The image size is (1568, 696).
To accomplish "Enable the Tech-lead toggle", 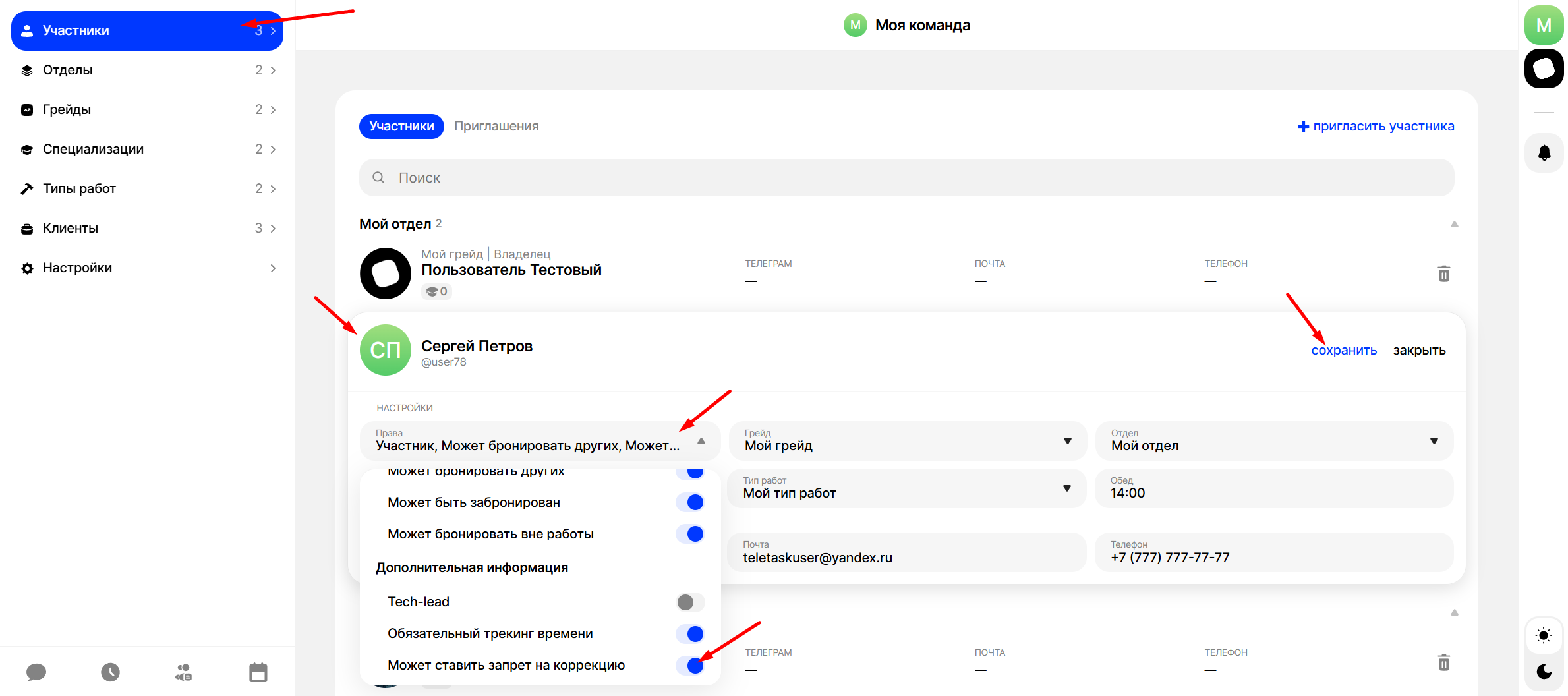I will pyautogui.click(x=690, y=602).
